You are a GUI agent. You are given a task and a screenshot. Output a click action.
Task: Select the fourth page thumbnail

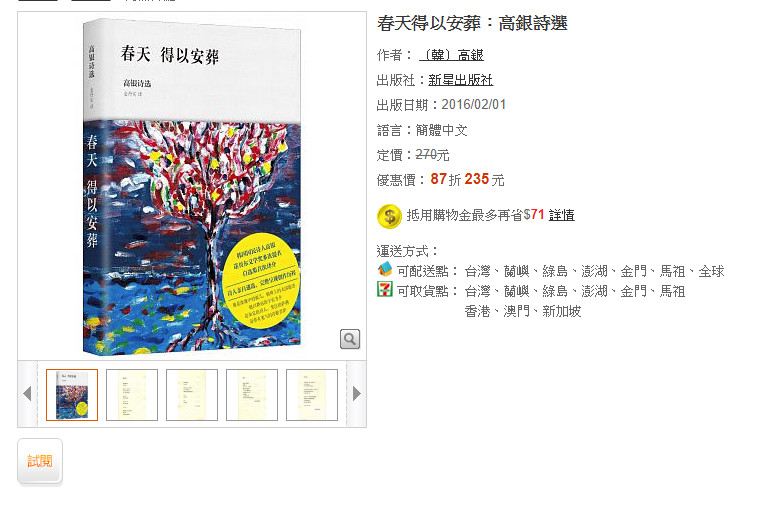(x=252, y=395)
